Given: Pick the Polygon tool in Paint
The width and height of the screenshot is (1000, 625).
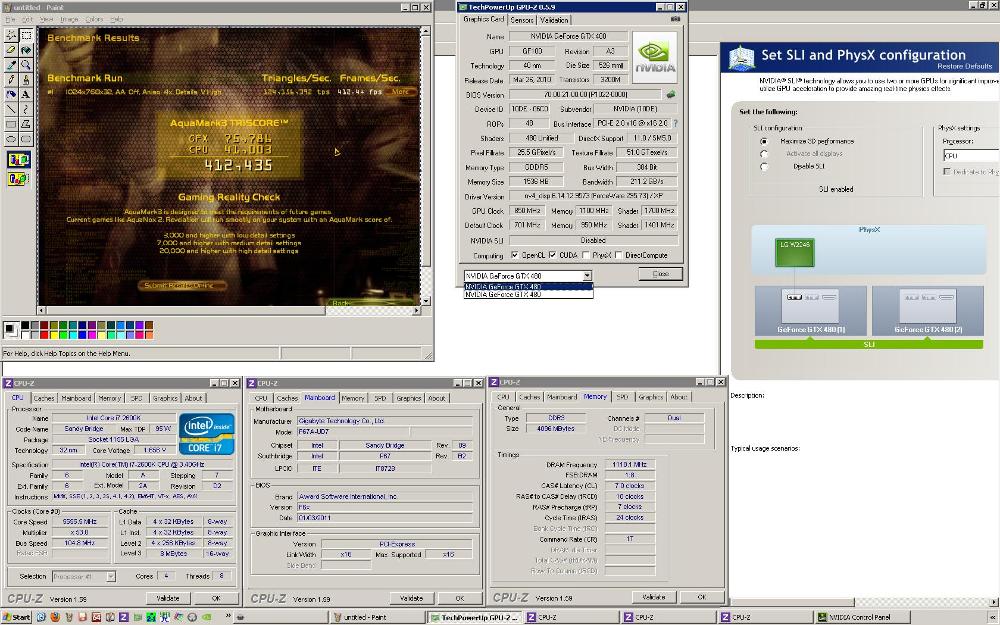Looking at the screenshot, I should [x=26, y=123].
